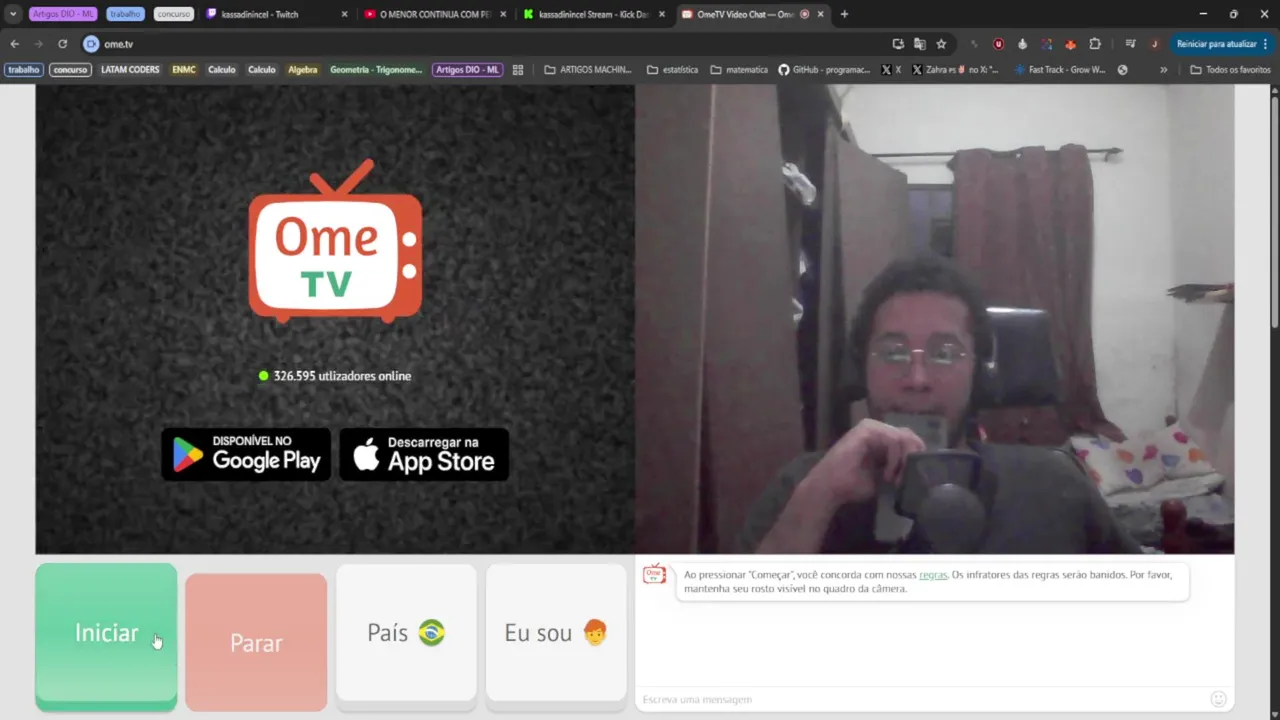Click the camera site-info icon in address bar

point(91,44)
